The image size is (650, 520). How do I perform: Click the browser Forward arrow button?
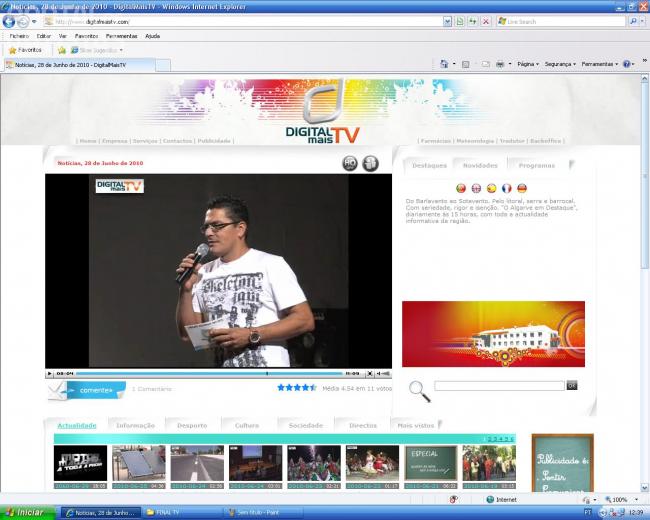23,22
